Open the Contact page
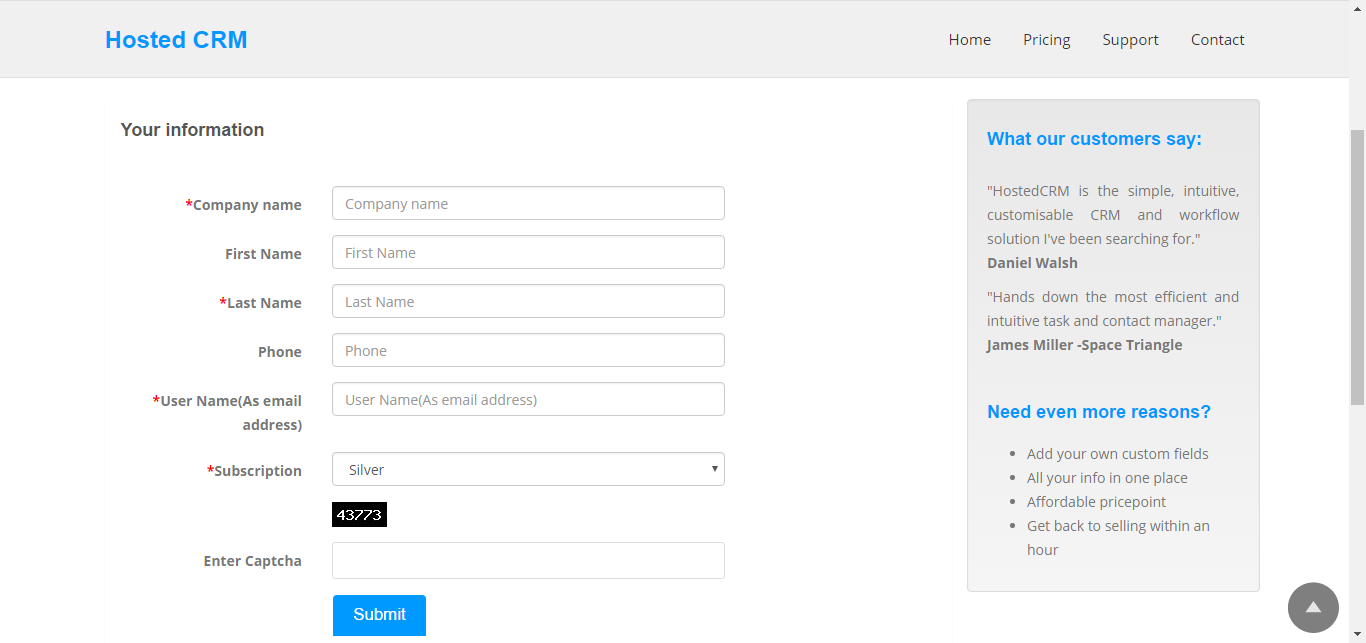 [1218, 40]
